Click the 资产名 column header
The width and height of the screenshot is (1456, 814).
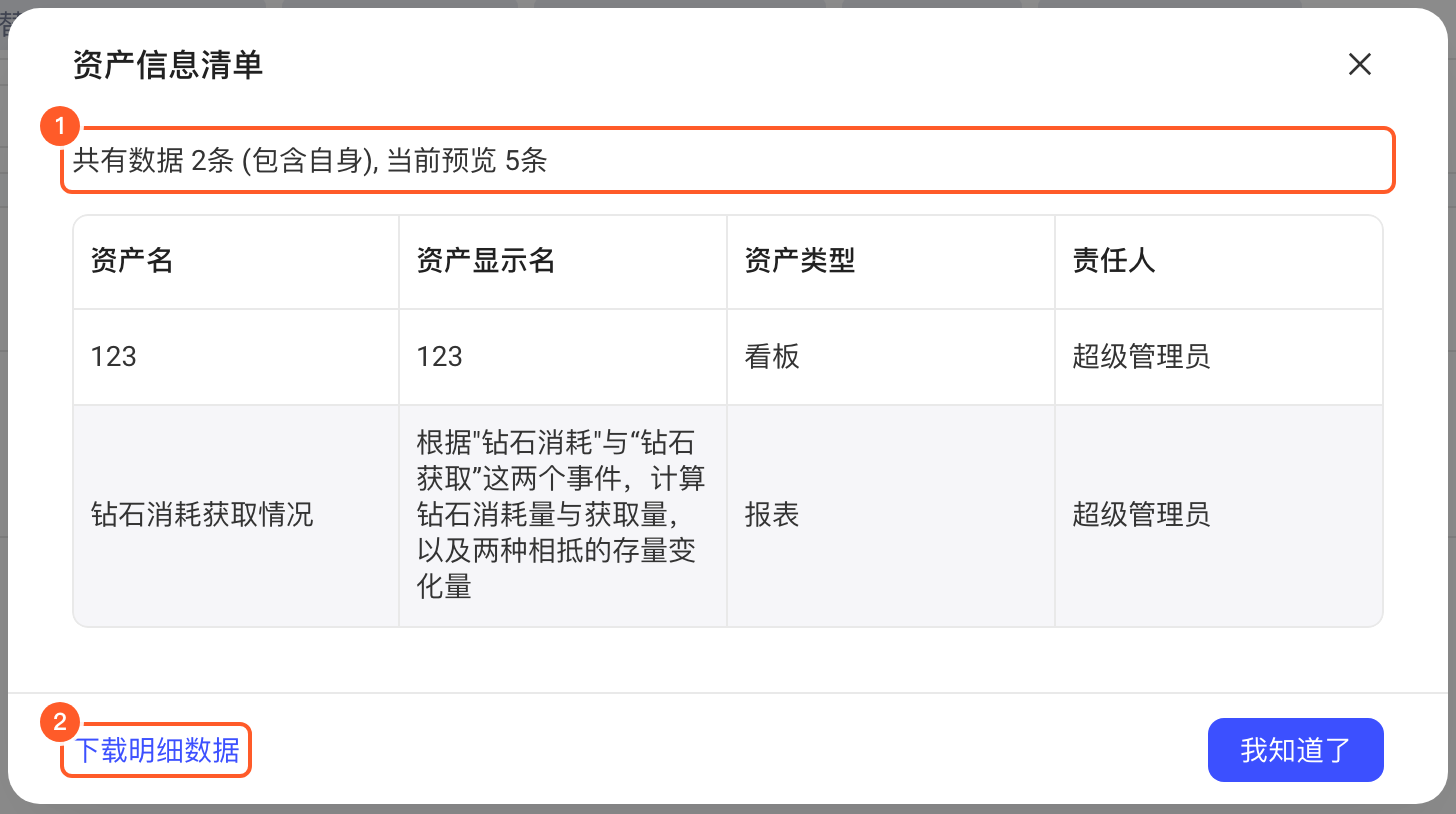pos(236,261)
